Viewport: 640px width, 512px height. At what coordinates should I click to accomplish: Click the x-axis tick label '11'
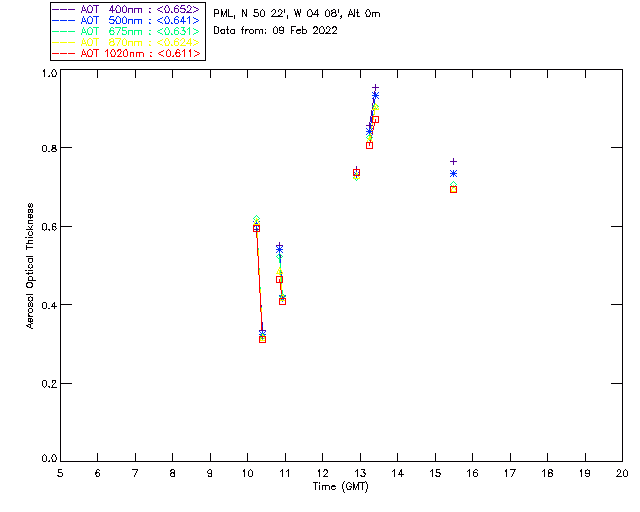[285, 473]
